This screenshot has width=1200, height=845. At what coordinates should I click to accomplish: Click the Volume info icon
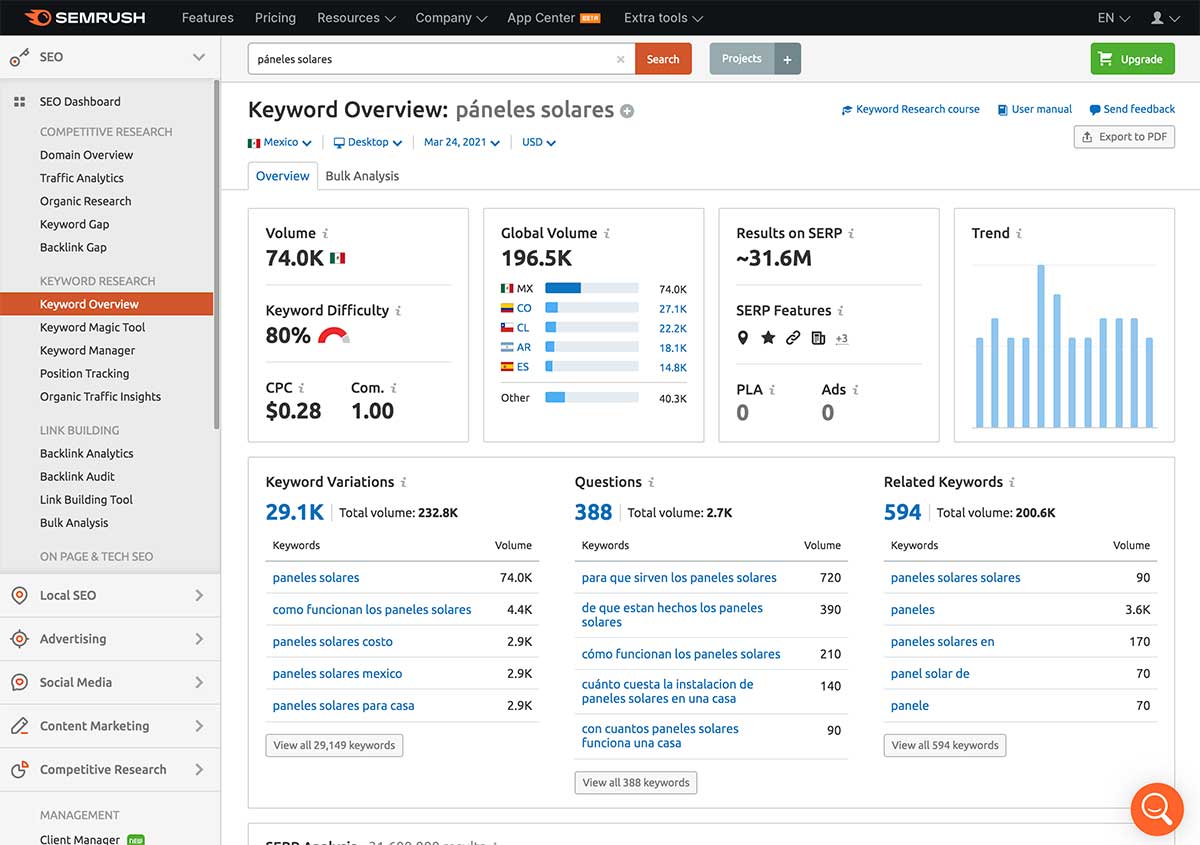point(326,234)
